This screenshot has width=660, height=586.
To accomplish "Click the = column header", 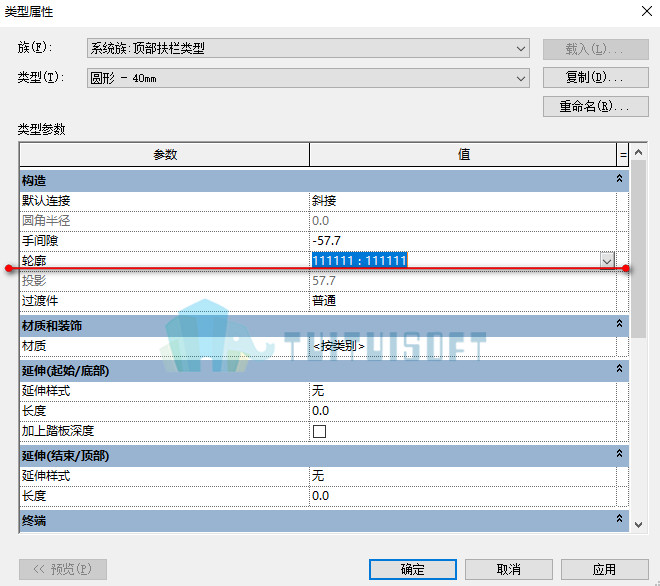I will pyautogui.click(x=623, y=154).
